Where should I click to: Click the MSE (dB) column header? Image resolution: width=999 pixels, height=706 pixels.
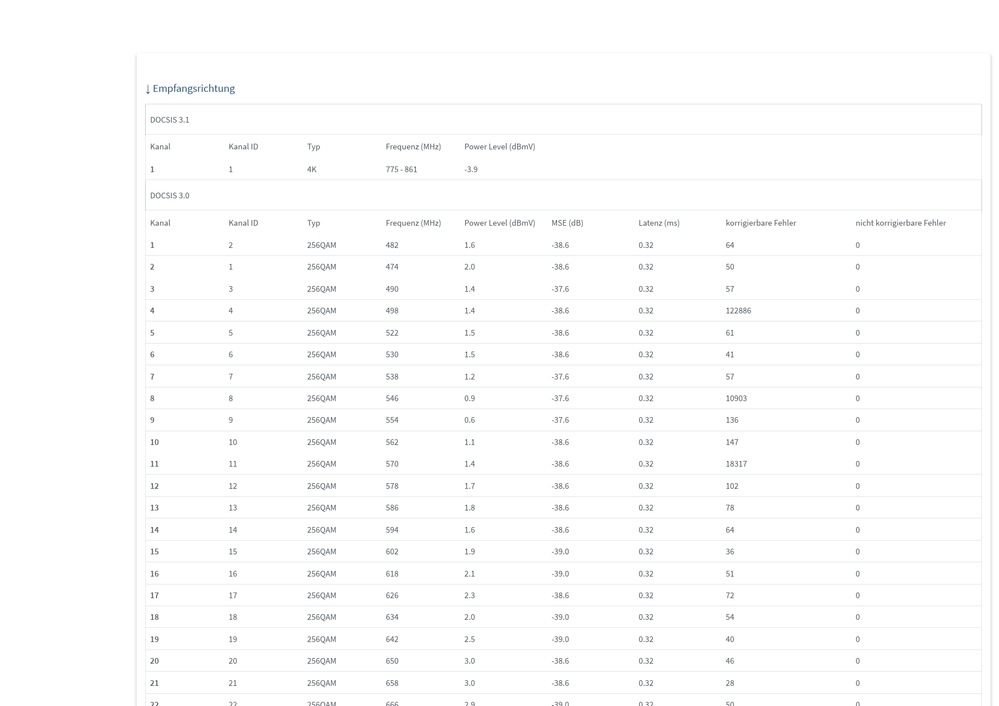567,223
